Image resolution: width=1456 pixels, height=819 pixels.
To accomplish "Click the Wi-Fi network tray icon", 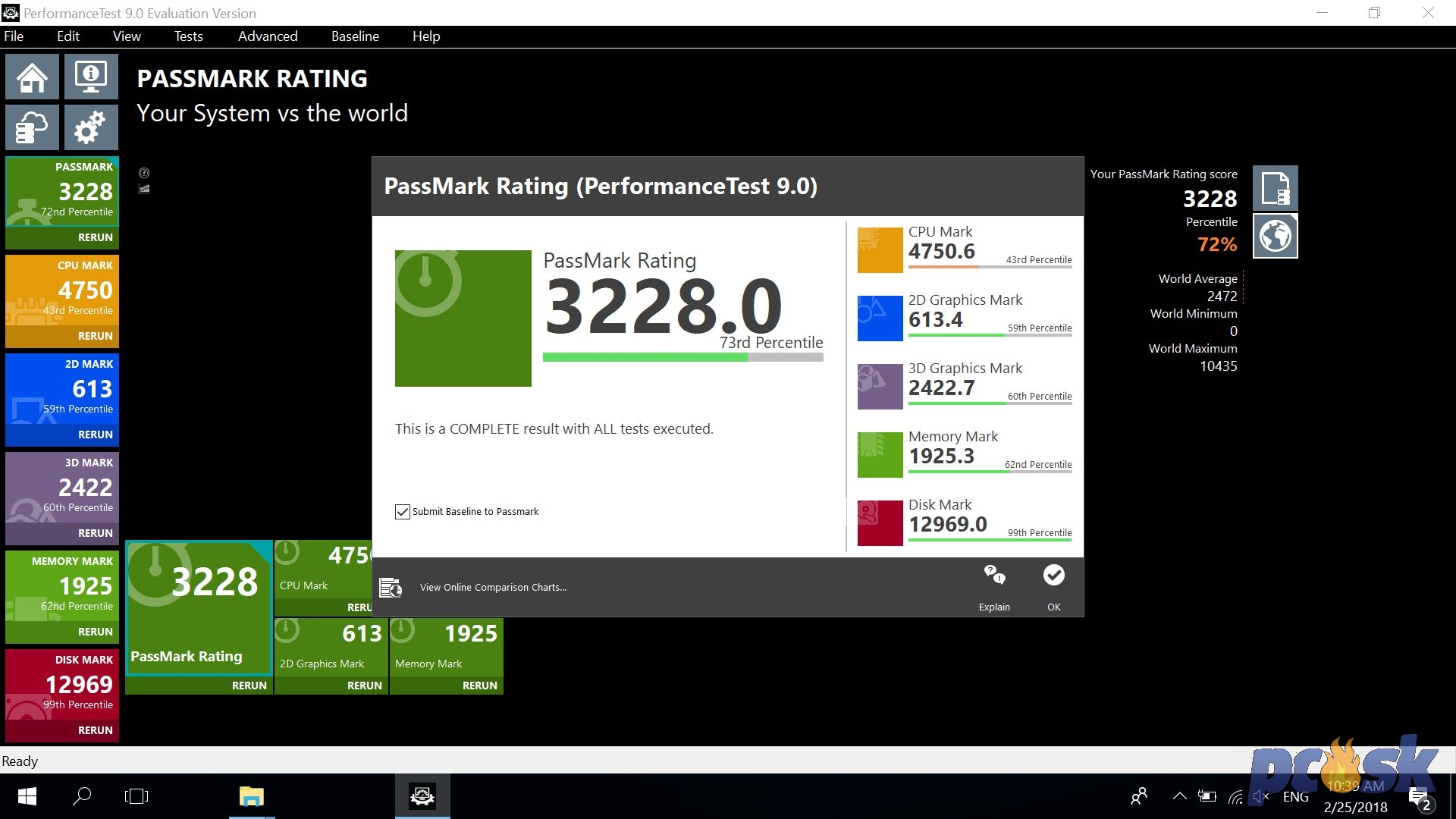I will coord(1235,796).
